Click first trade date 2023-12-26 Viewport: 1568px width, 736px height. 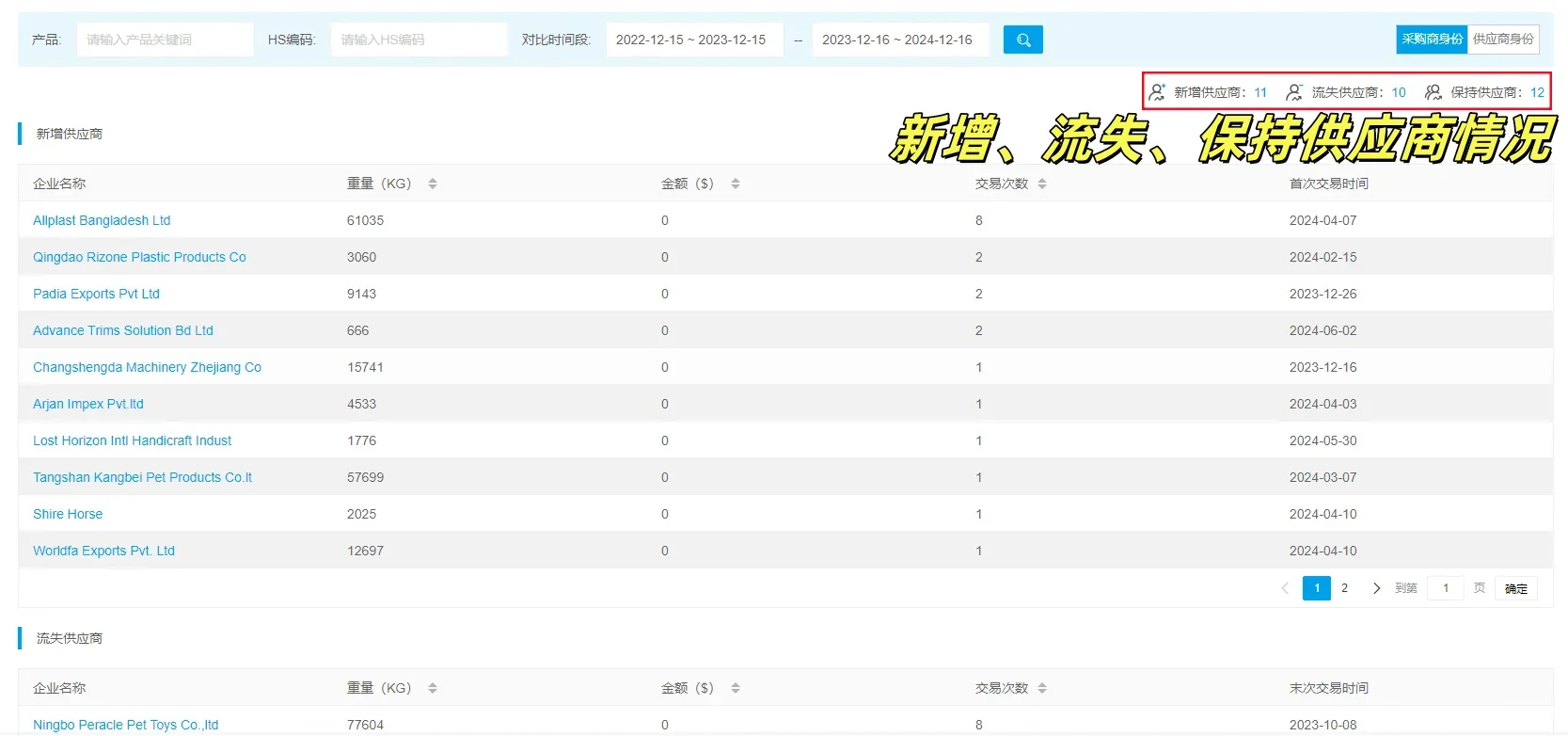[1323, 294]
